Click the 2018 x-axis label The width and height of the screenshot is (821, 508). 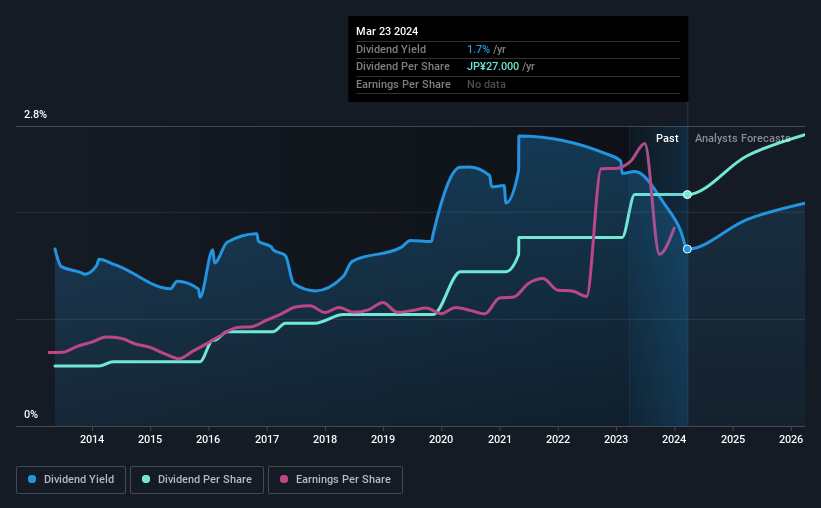point(325,439)
